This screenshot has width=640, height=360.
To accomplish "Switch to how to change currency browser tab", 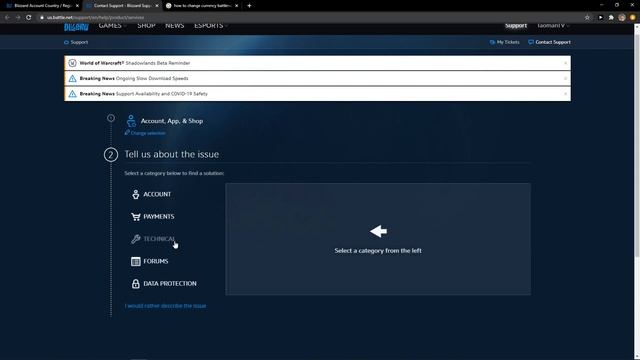I will click(202, 6).
